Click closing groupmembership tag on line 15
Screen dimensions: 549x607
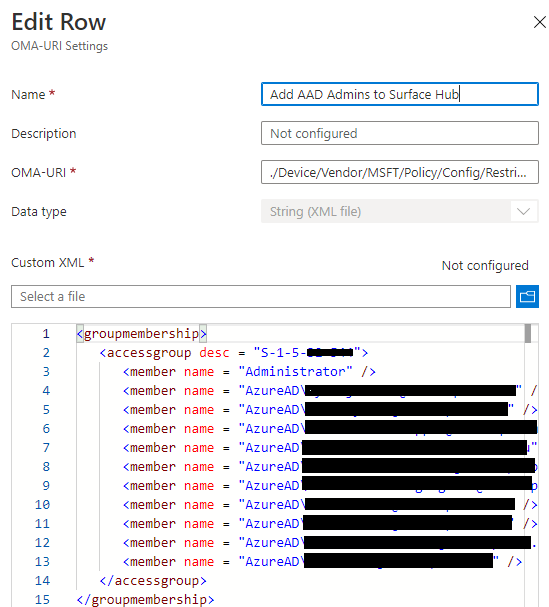click(145, 600)
